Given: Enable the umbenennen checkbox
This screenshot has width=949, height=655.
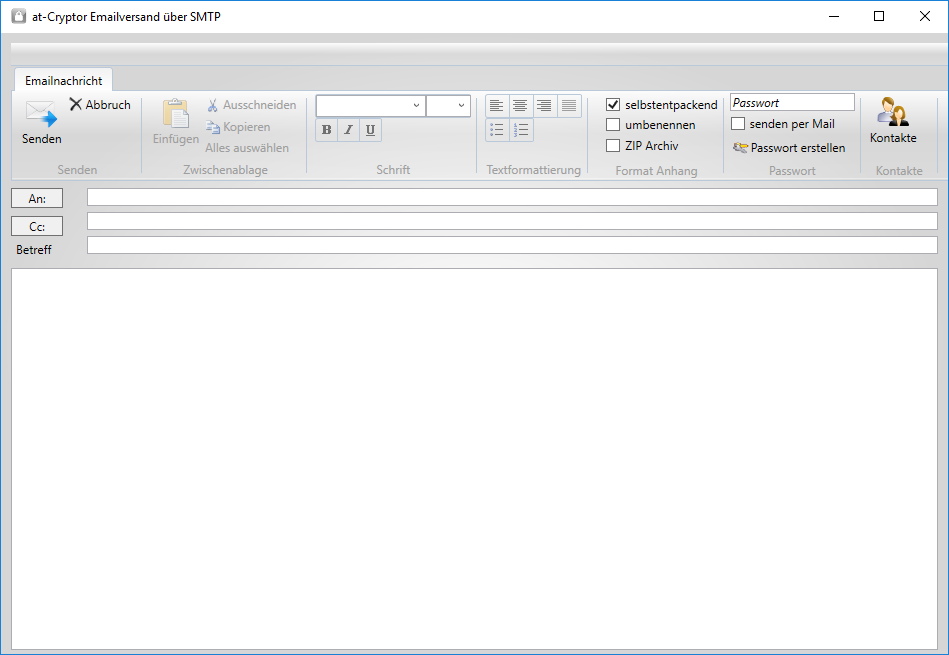Looking at the screenshot, I should tap(613, 125).
